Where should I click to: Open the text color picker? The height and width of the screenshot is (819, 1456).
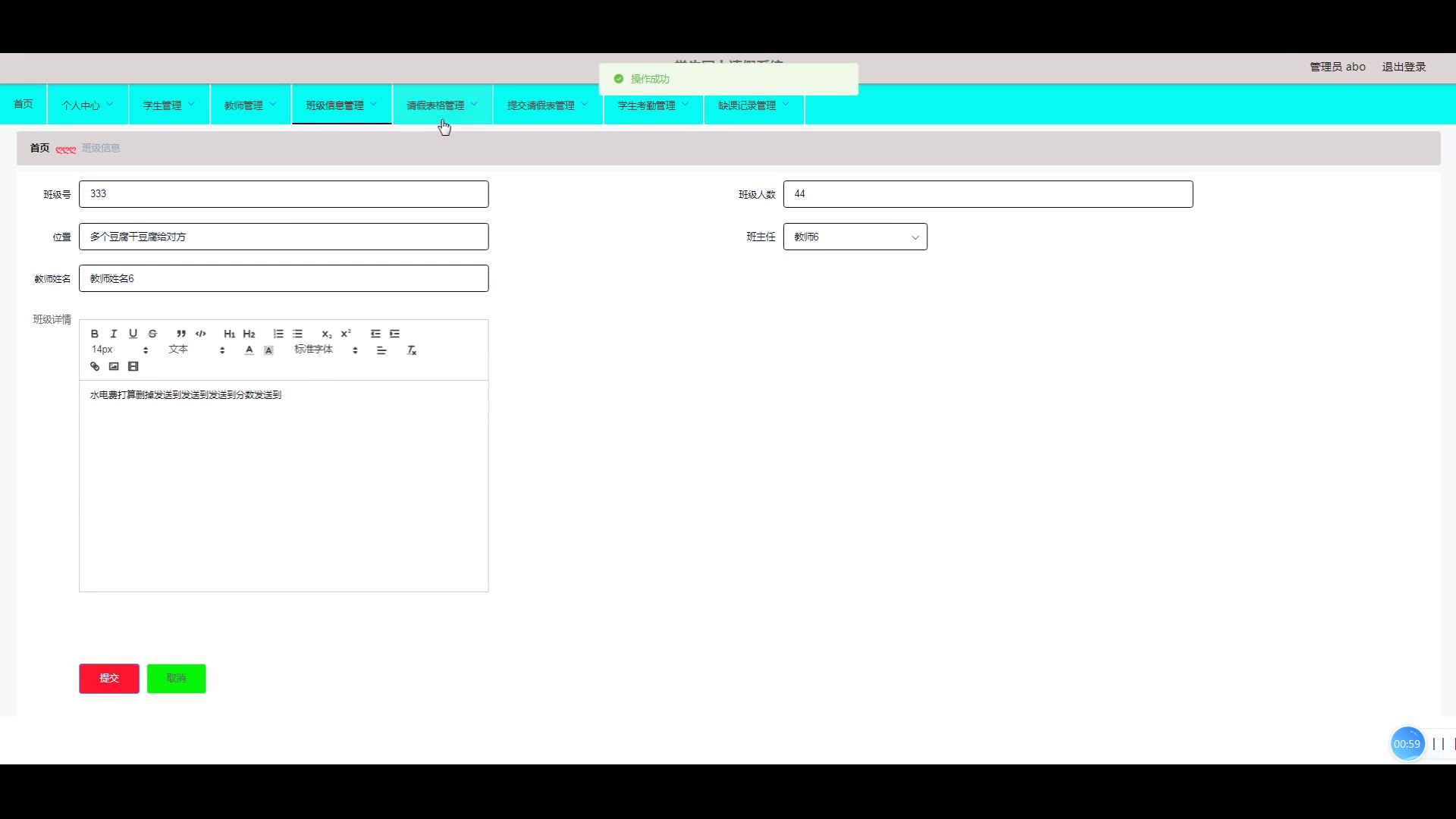(249, 350)
